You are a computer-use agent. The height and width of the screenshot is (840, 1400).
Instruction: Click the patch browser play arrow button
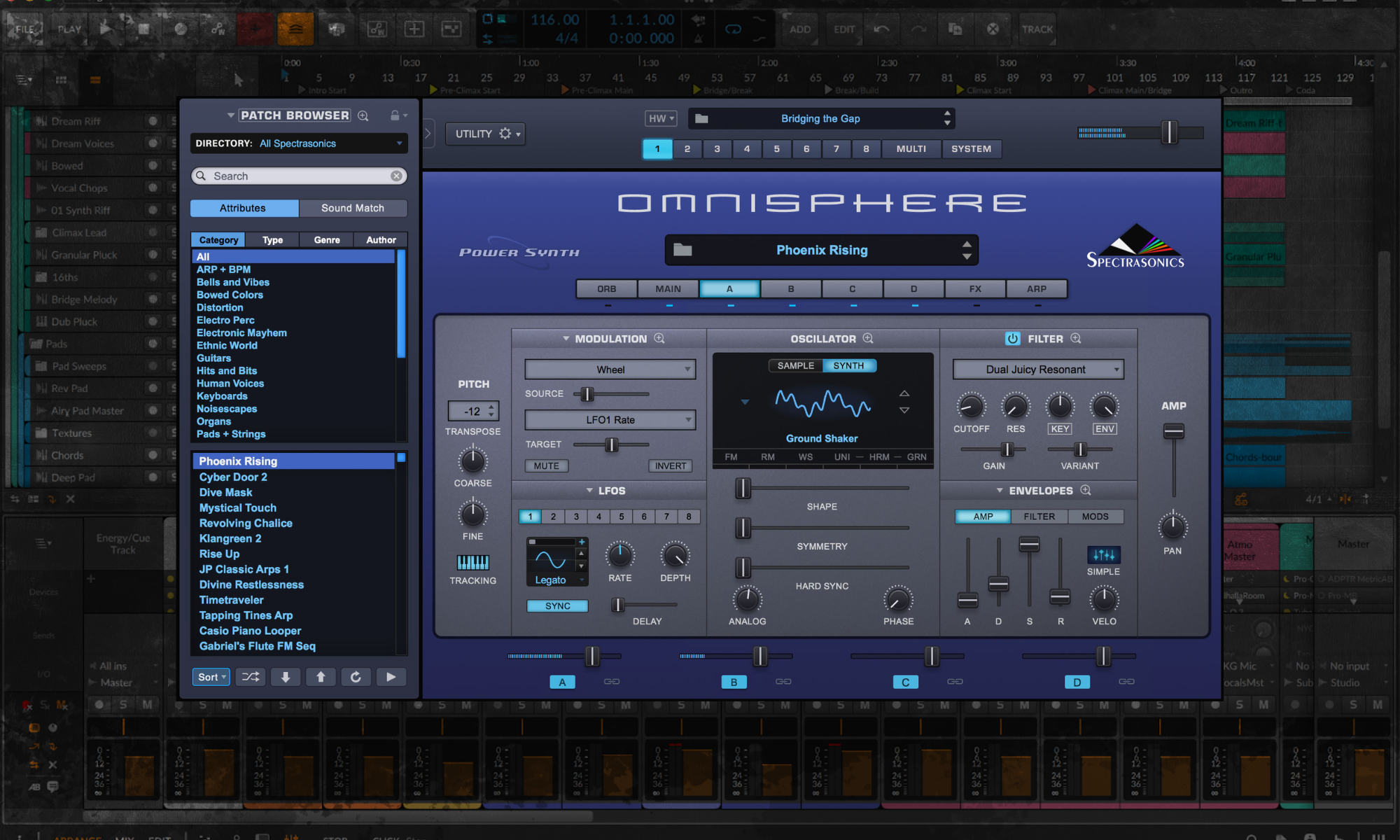[391, 677]
